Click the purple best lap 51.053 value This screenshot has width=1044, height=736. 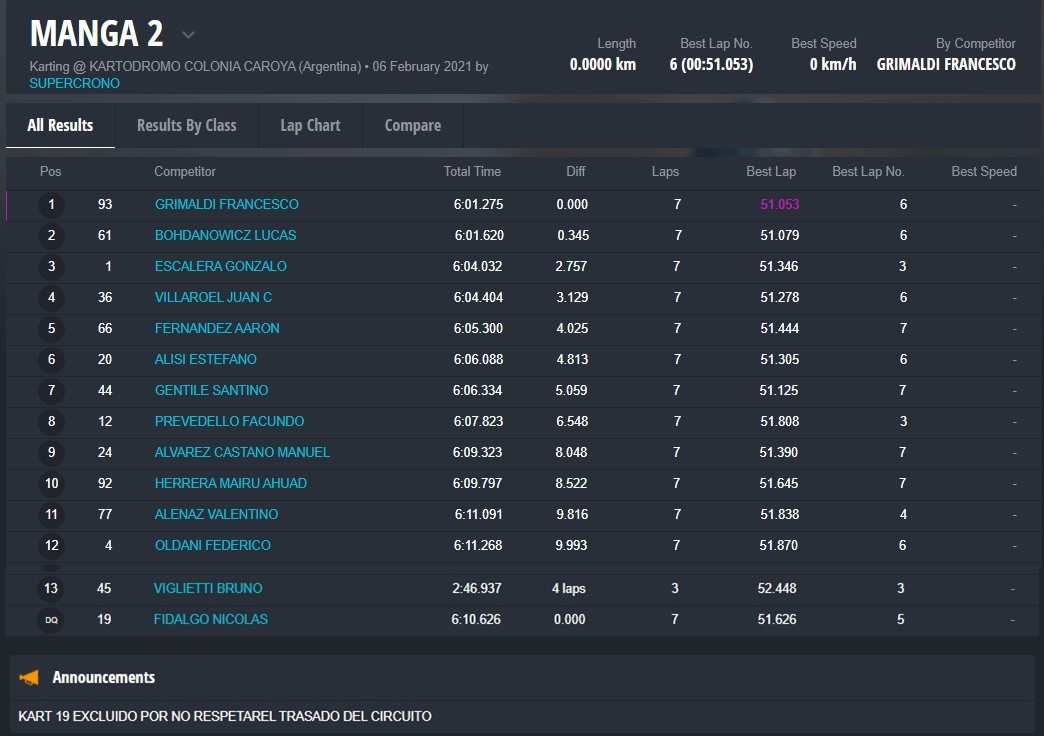(x=779, y=204)
